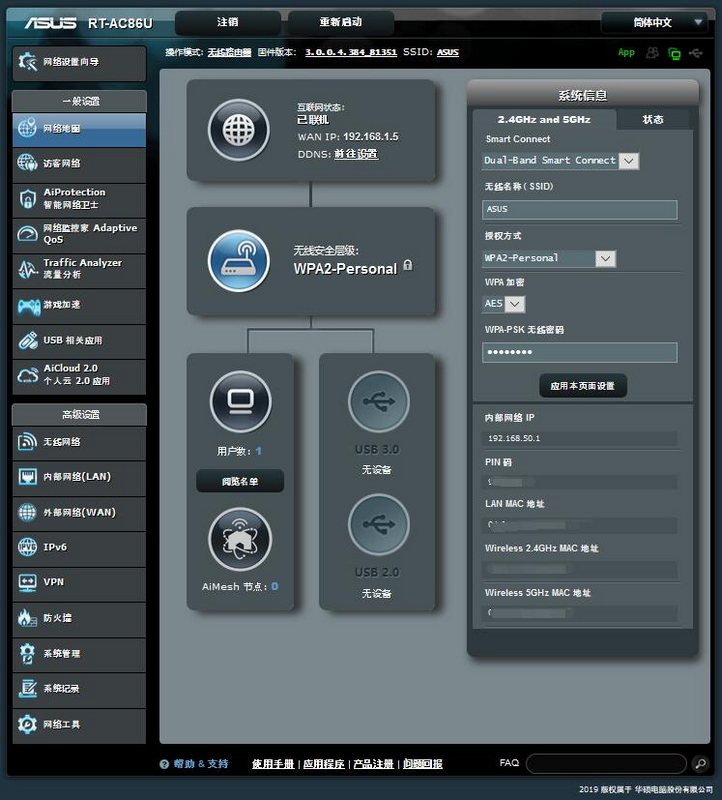Click the wireless router icon in map

point(239,261)
